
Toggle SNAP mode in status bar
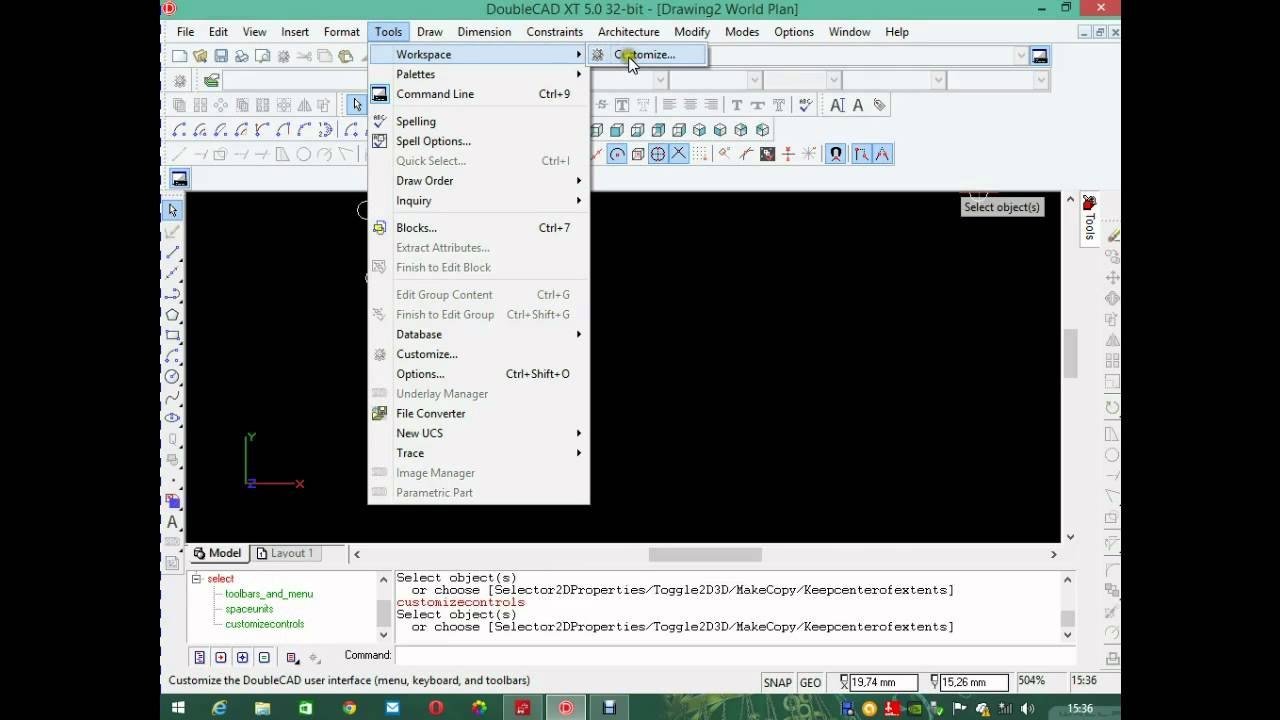777,683
